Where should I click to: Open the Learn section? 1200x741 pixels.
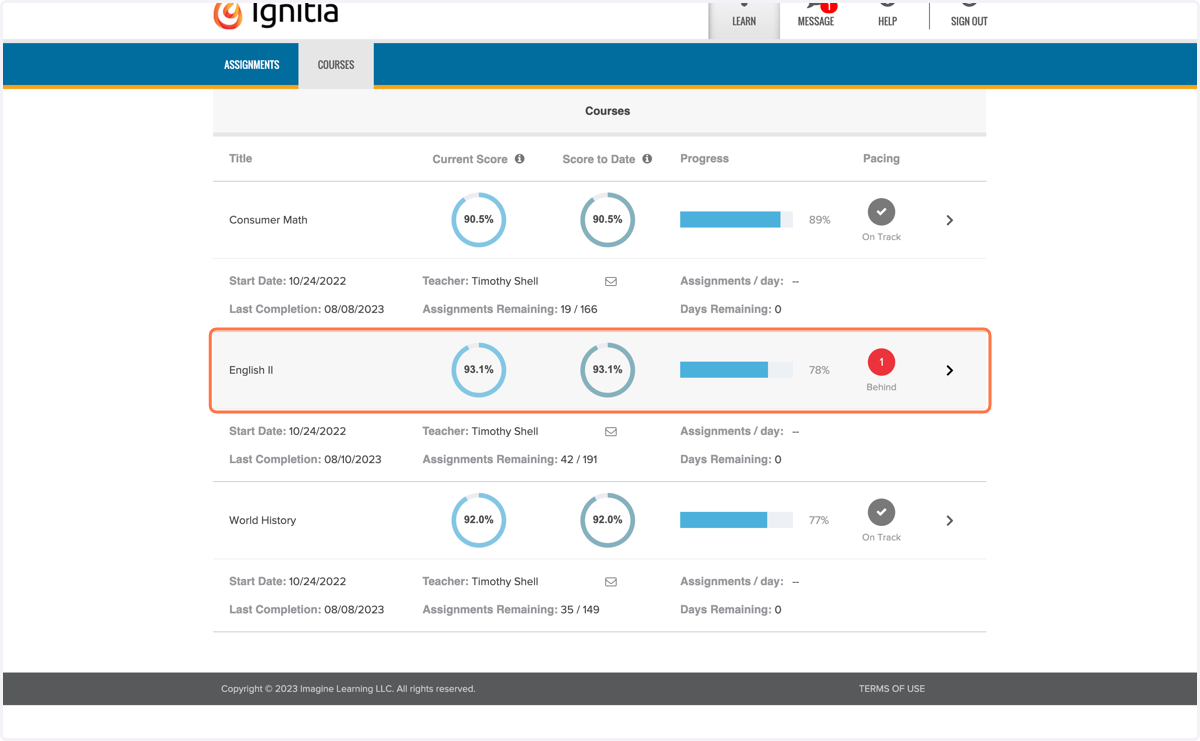click(744, 20)
